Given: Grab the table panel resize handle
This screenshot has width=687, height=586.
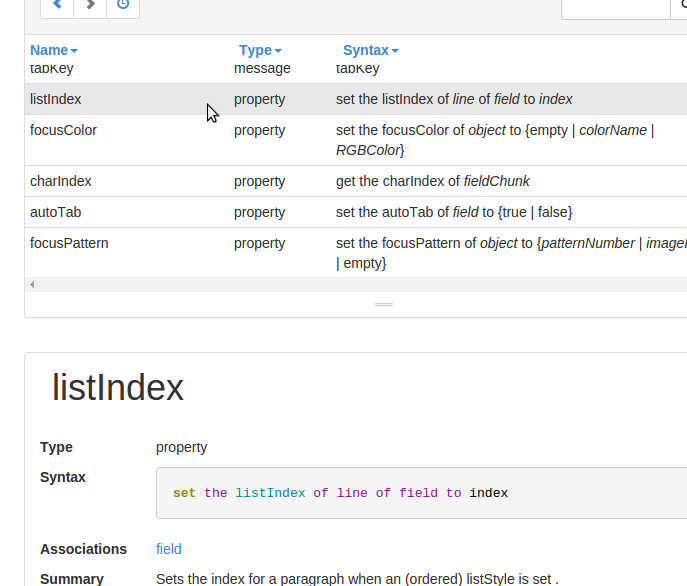Looking at the screenshot, I should click(383, 304).
